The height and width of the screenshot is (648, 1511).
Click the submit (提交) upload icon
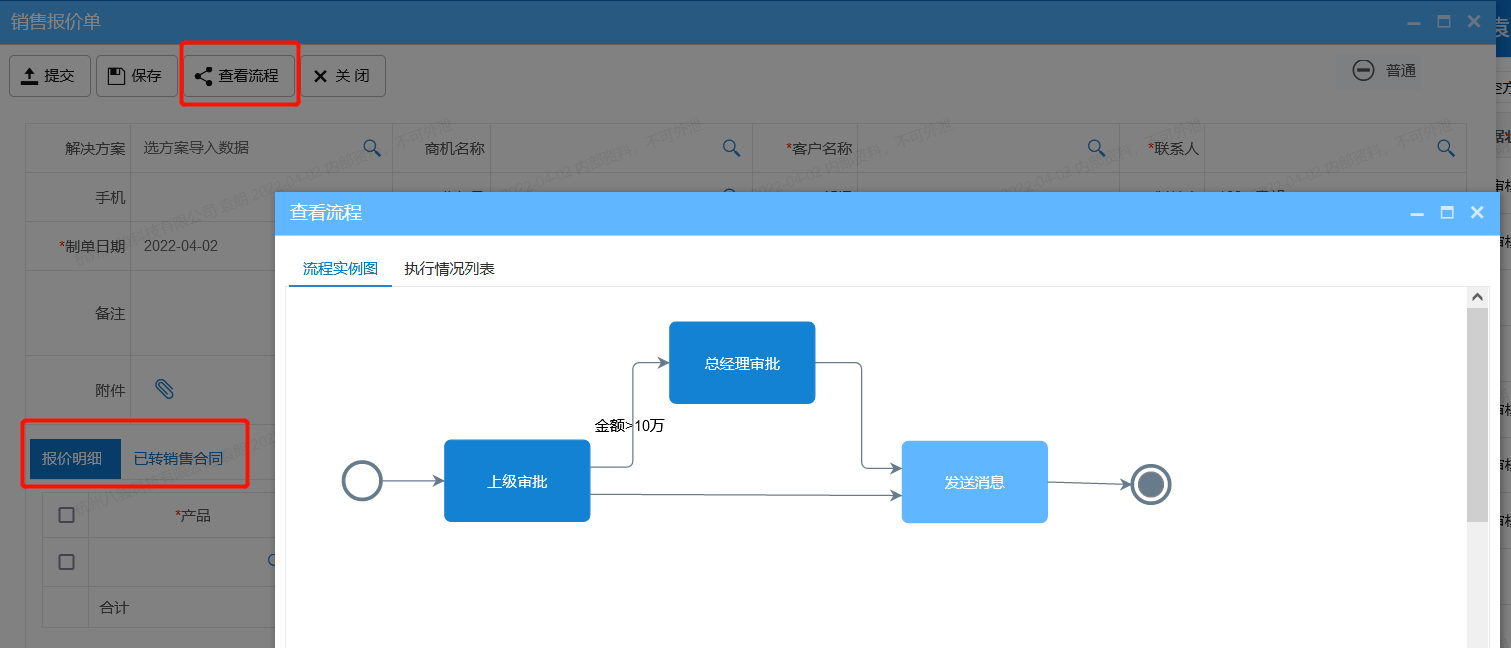coord(28,75)
